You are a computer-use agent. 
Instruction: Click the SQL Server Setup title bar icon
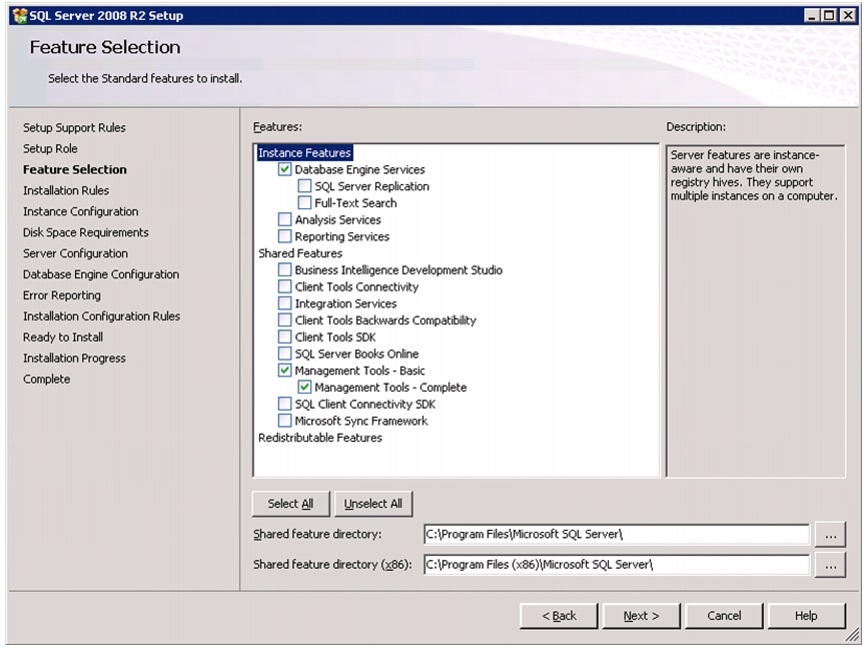point(20,16)
